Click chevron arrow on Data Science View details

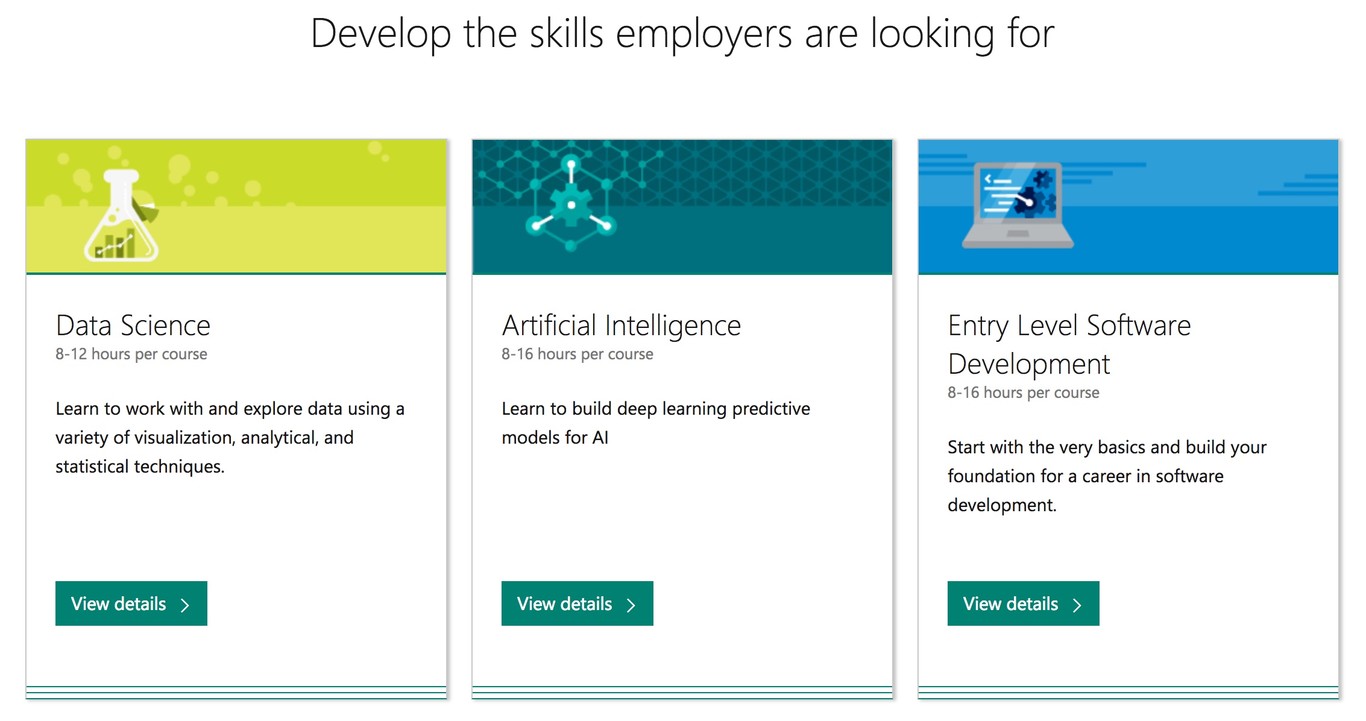pos(185,604)
